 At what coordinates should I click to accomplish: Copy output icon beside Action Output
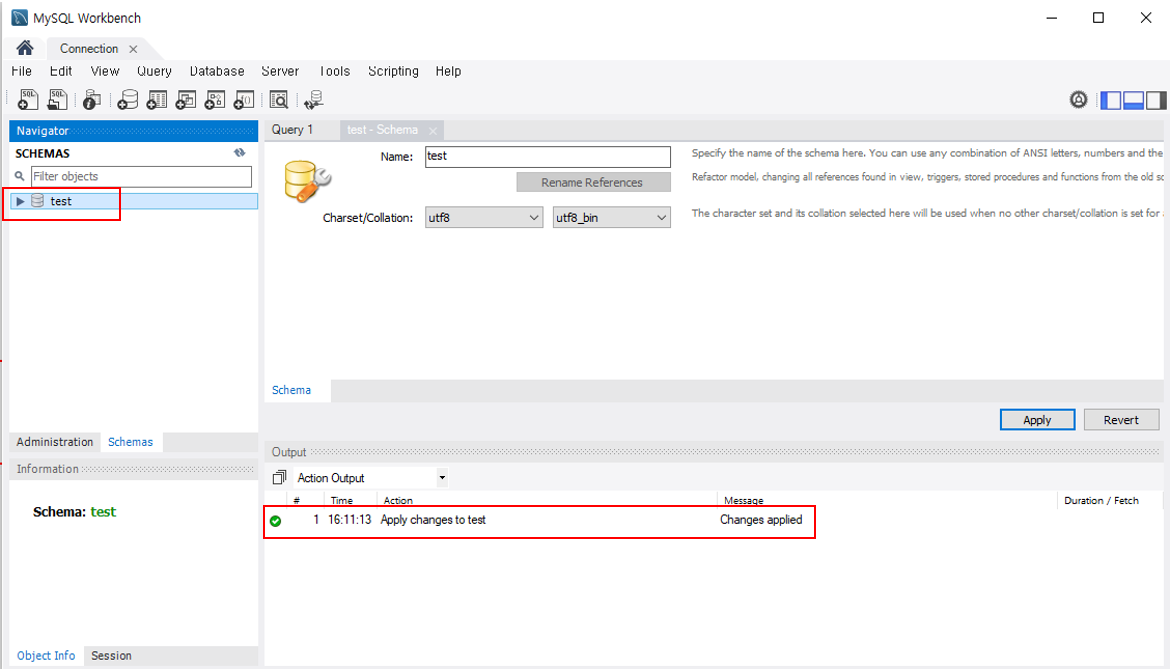279,477
